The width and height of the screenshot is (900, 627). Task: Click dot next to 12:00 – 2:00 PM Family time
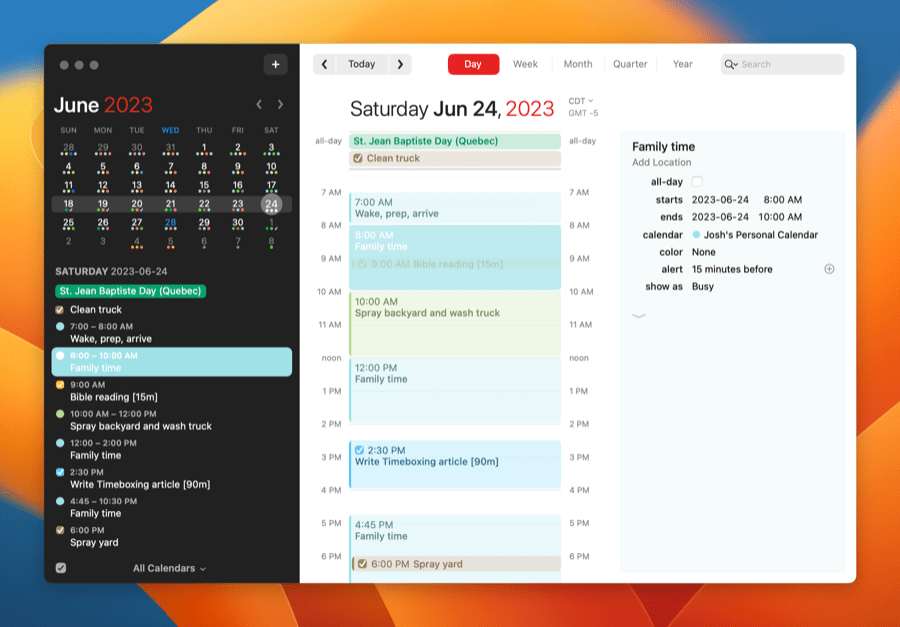60,443
